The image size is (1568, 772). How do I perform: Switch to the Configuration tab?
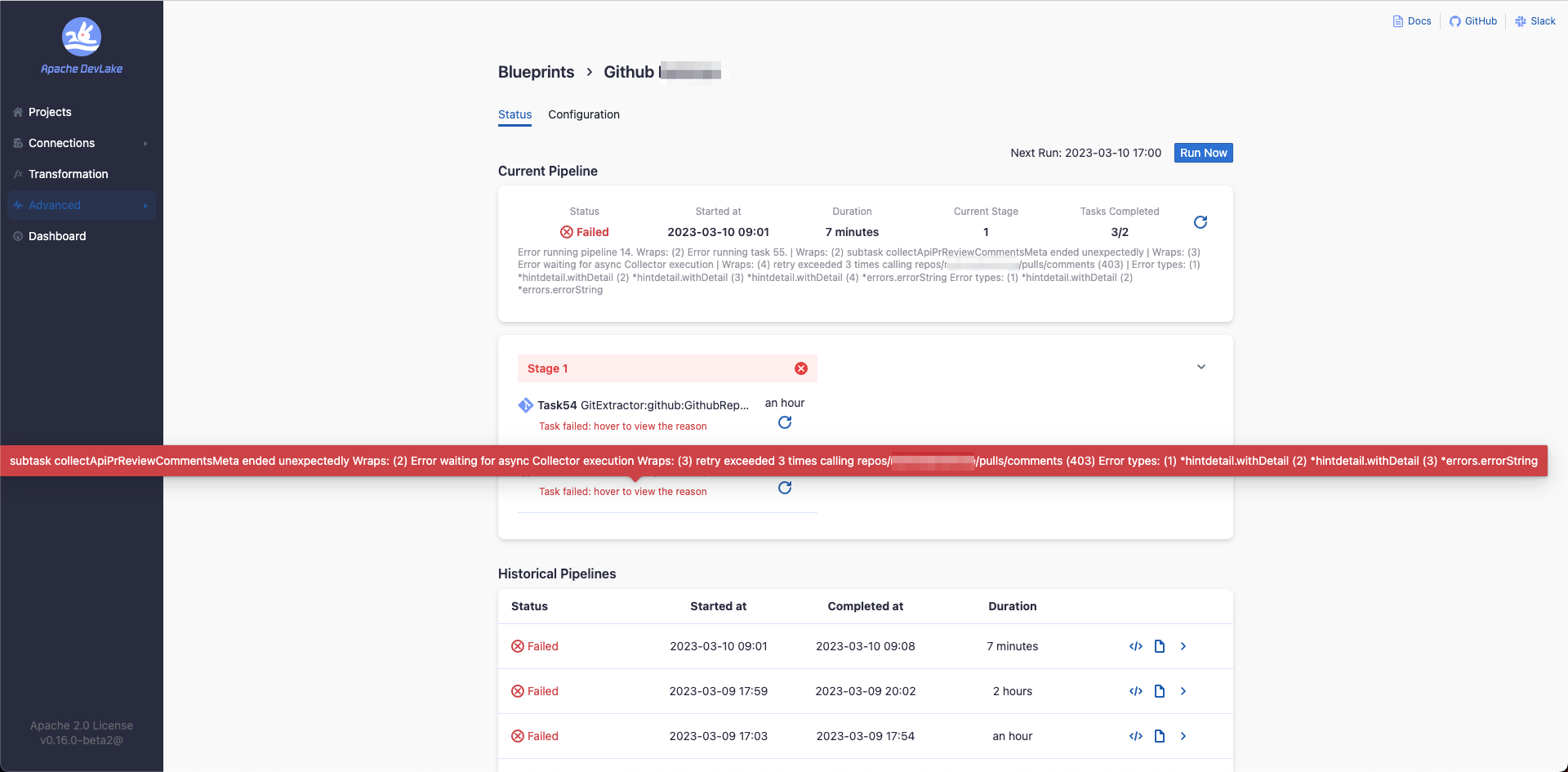(584, 114)
